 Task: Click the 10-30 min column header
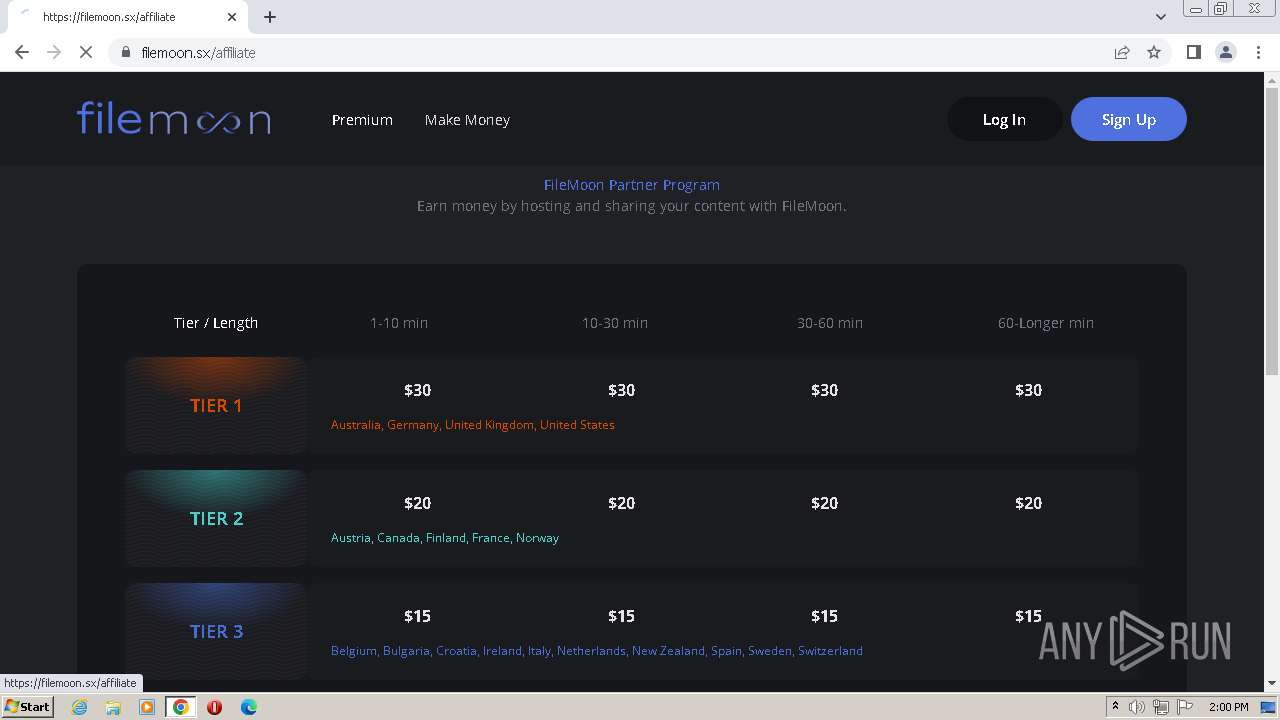coord(615,323)
